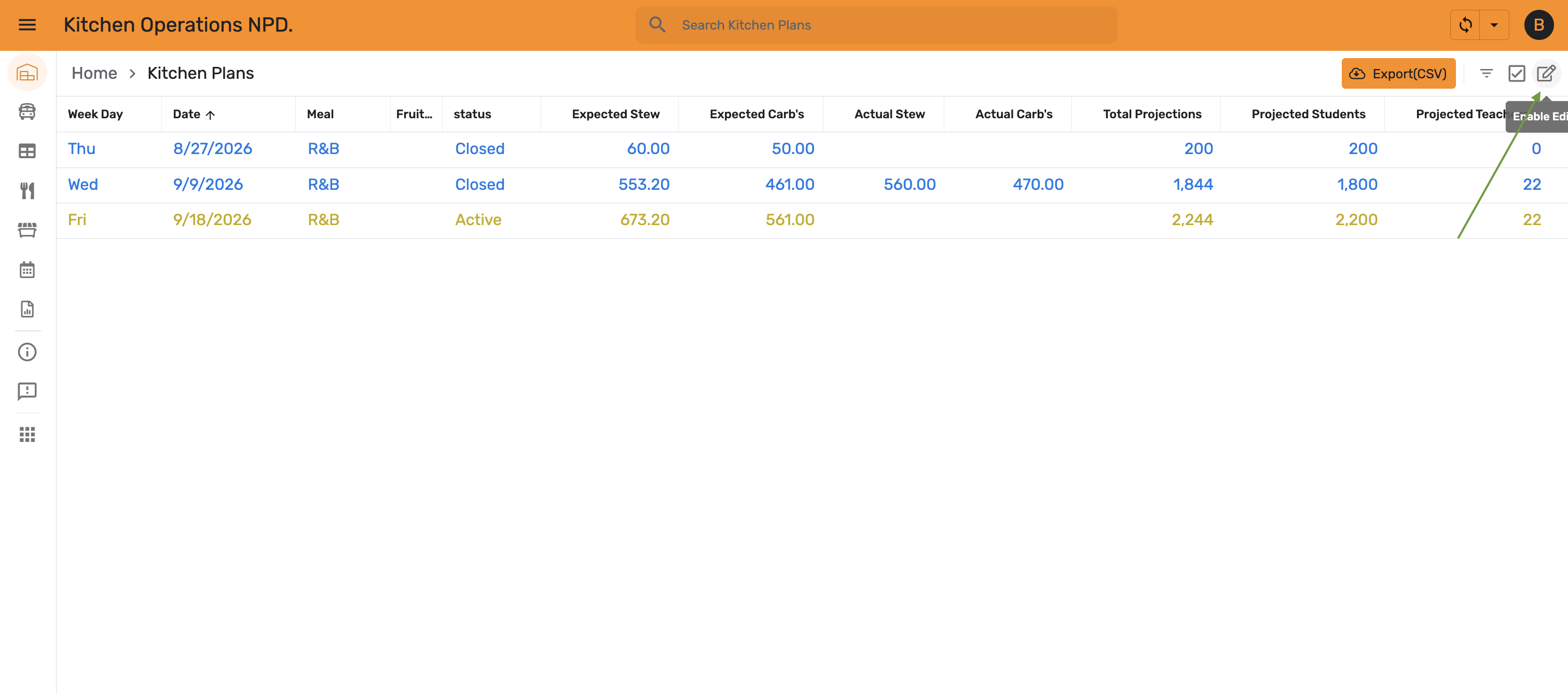Click the Projected Students column header
The image size is (1568, 694).
pos(1308,114)
